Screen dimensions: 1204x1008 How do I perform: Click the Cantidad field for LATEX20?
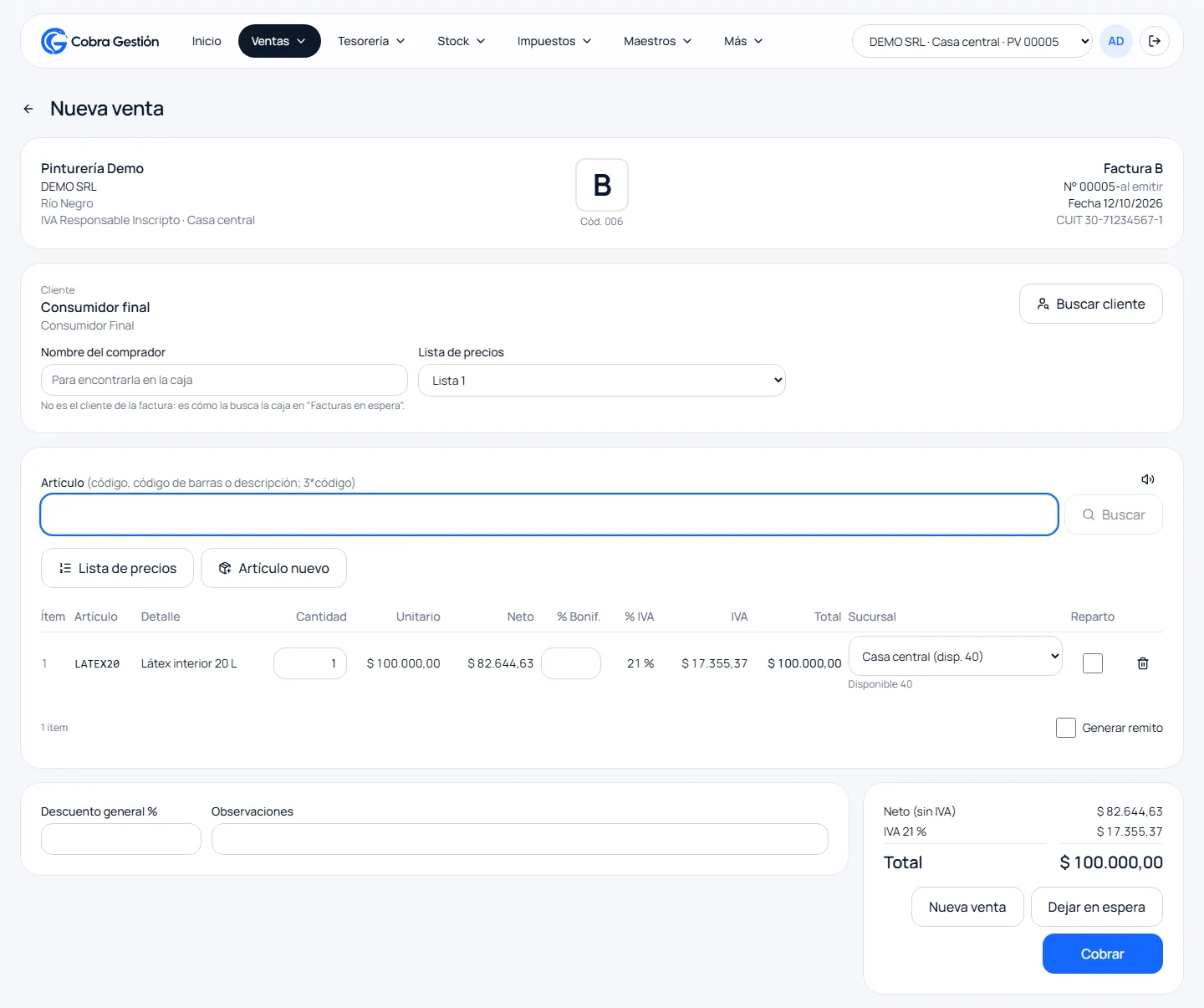[310, 663]
